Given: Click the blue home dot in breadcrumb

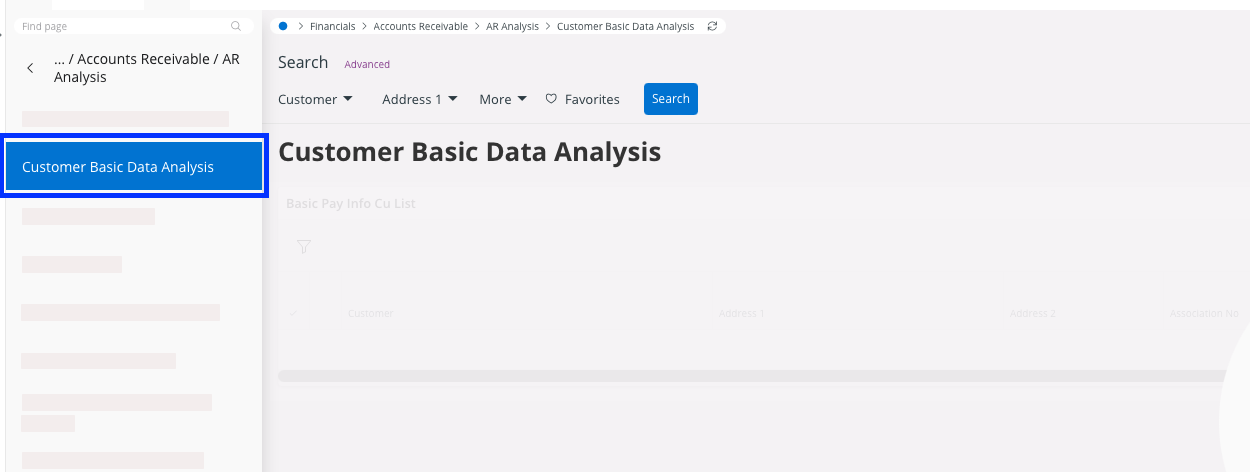Looking at the screenshot, I should (x=284, y=26).
